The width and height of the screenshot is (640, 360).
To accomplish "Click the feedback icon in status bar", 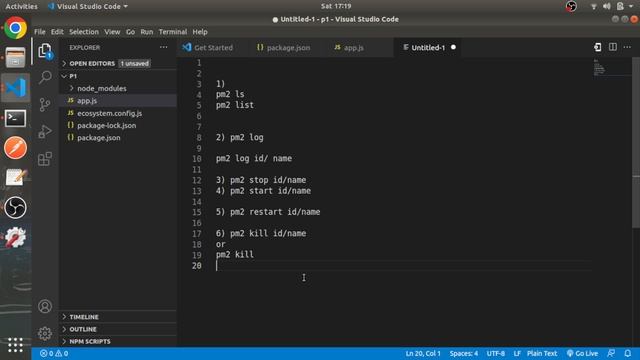I will 611,353.
